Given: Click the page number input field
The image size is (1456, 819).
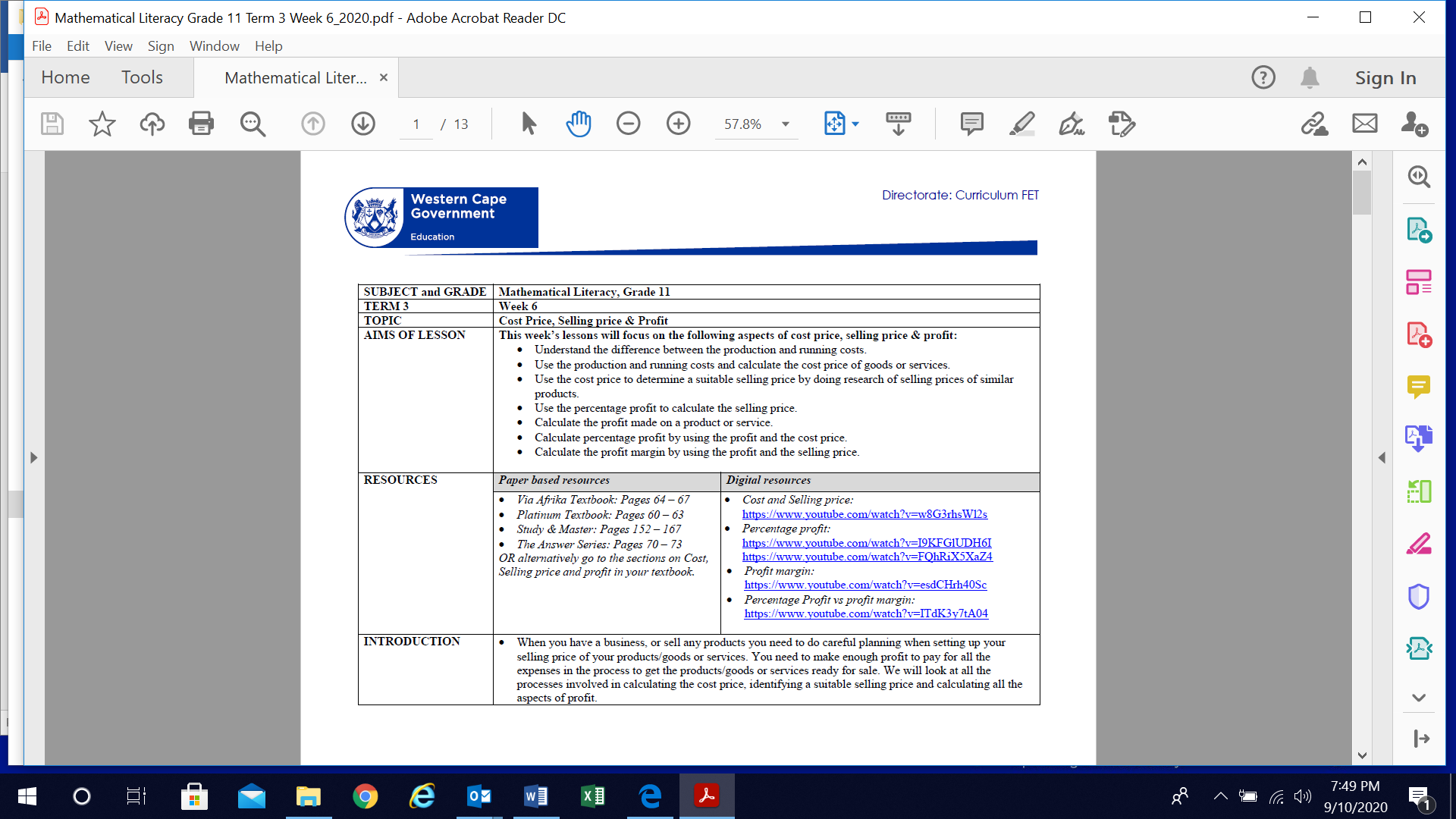Looking at the screenshot, I should click(416, 124).
